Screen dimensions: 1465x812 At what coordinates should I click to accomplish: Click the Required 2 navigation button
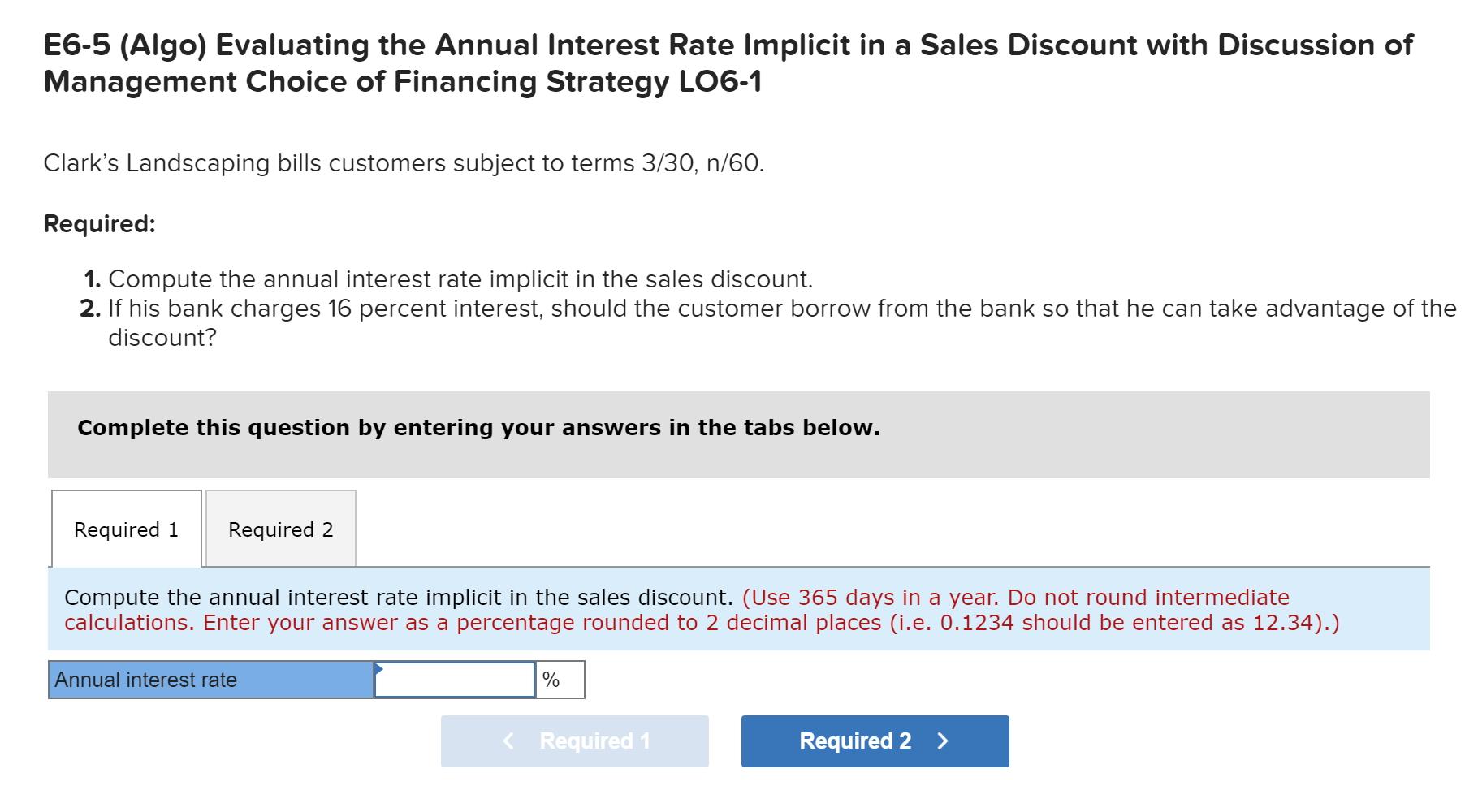point(873,741)
